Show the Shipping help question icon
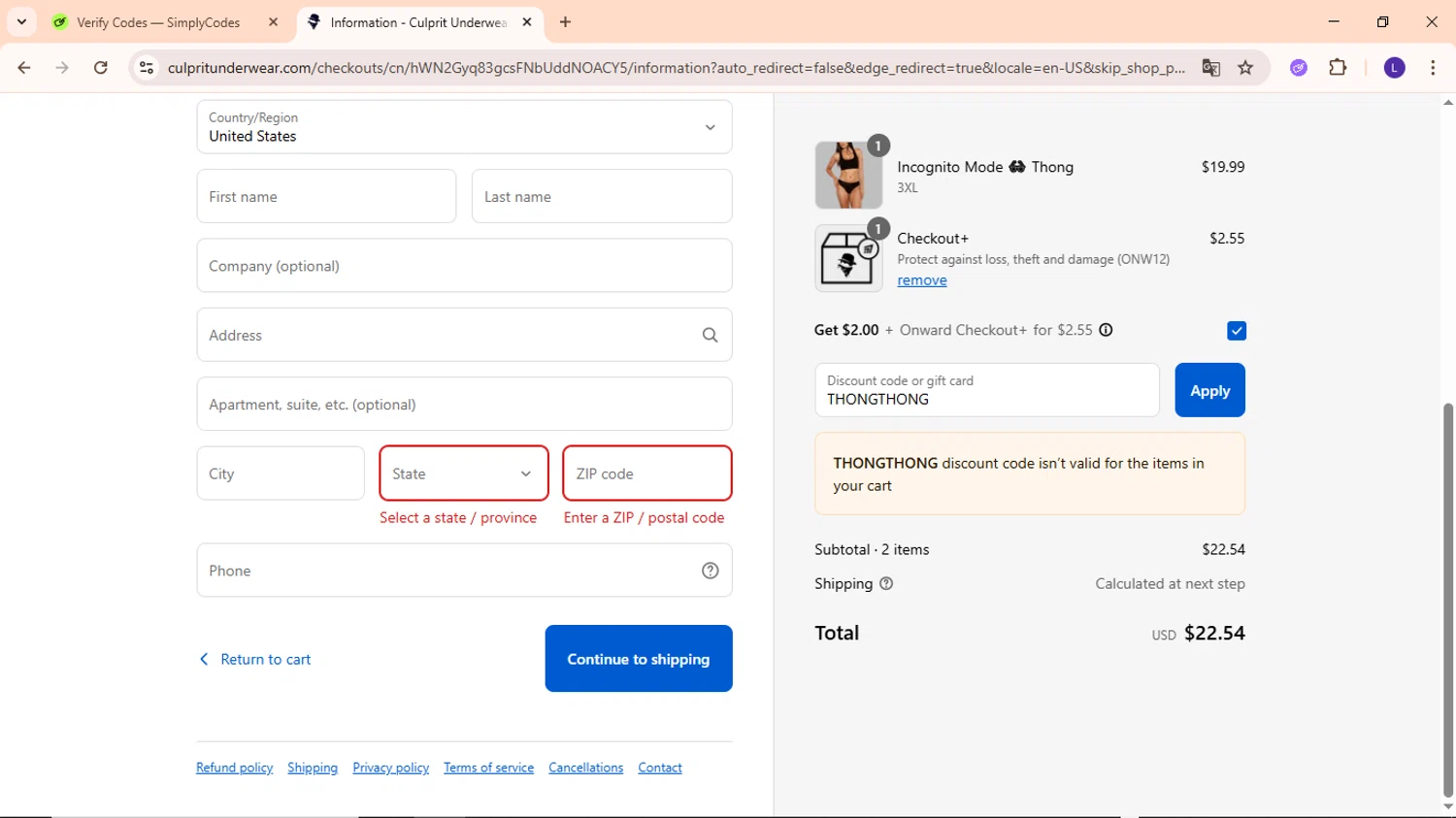The image size is (1456, 818). [x=886, y=583]
